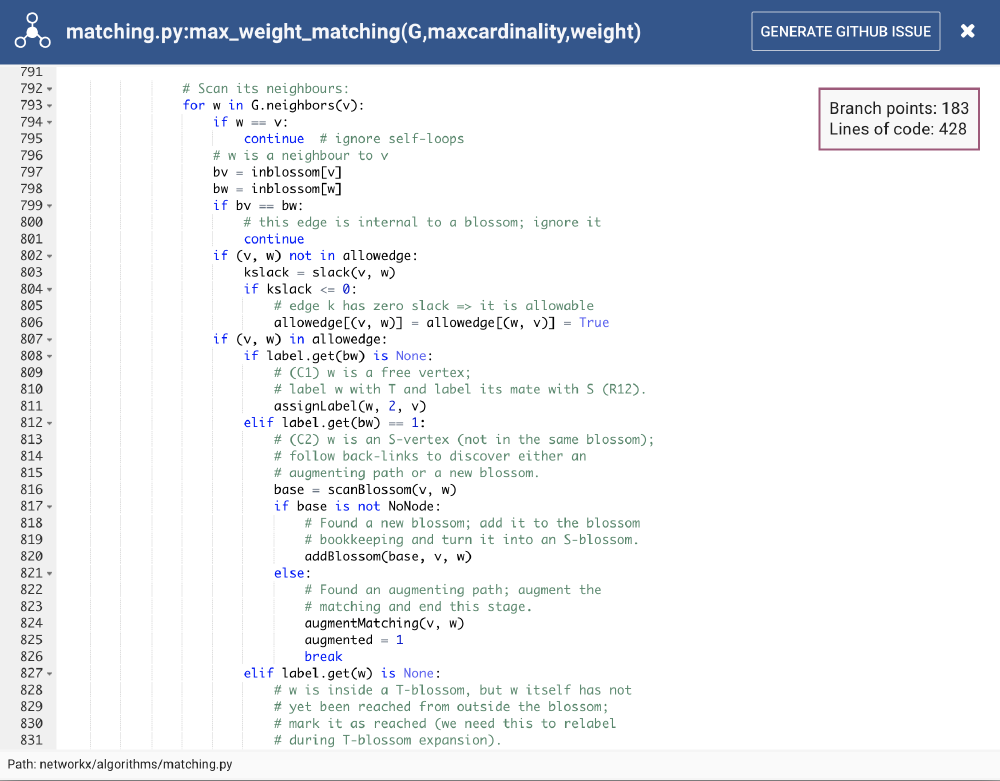
Task: Collapse the fold arrow at line 817
Action: (50, 507)
